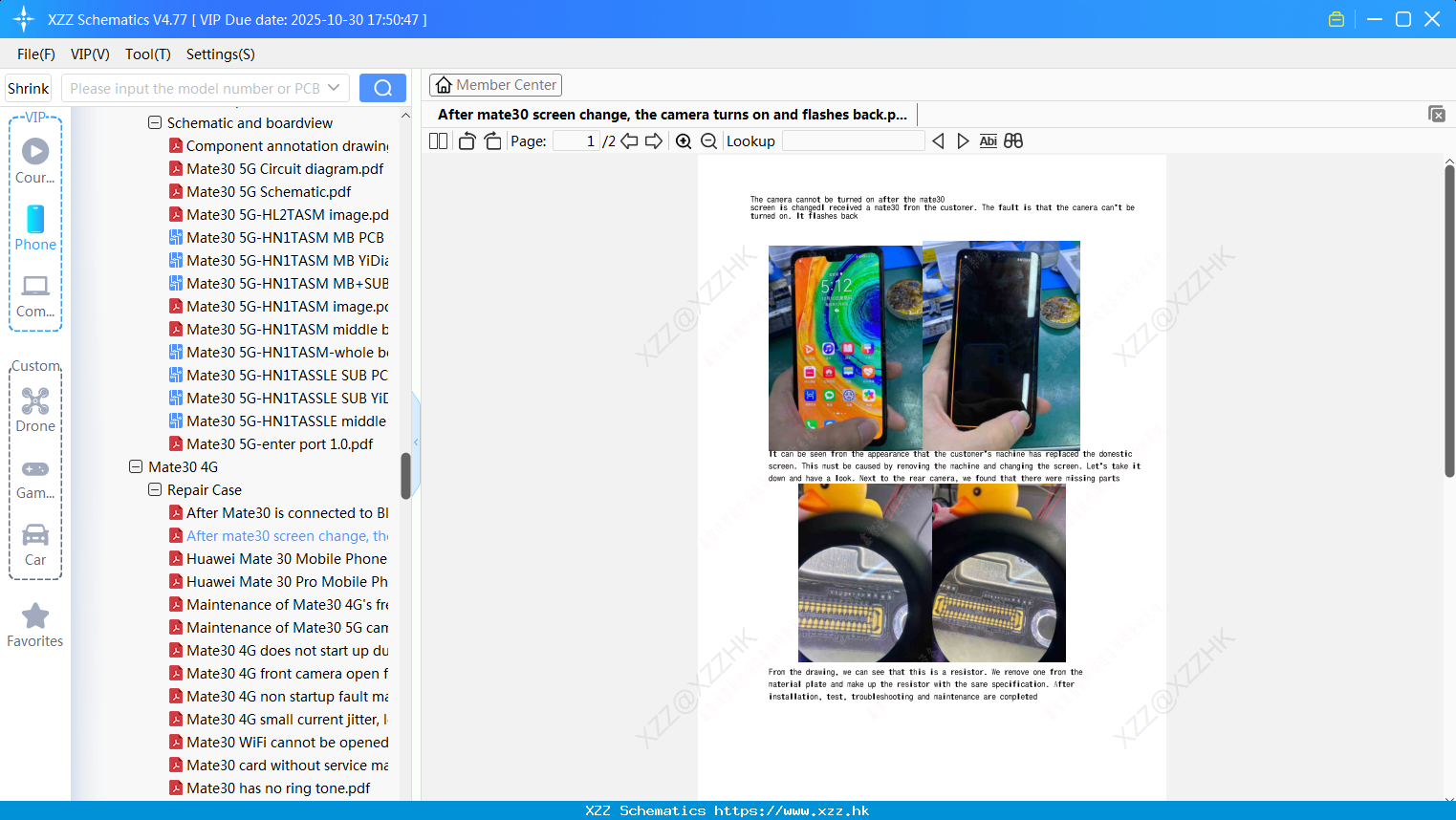The width and height of the screenshot is (1456, 820).
Task: Open Mate30 5G-HN1TASM MB YiDi file
Action: 279,260
